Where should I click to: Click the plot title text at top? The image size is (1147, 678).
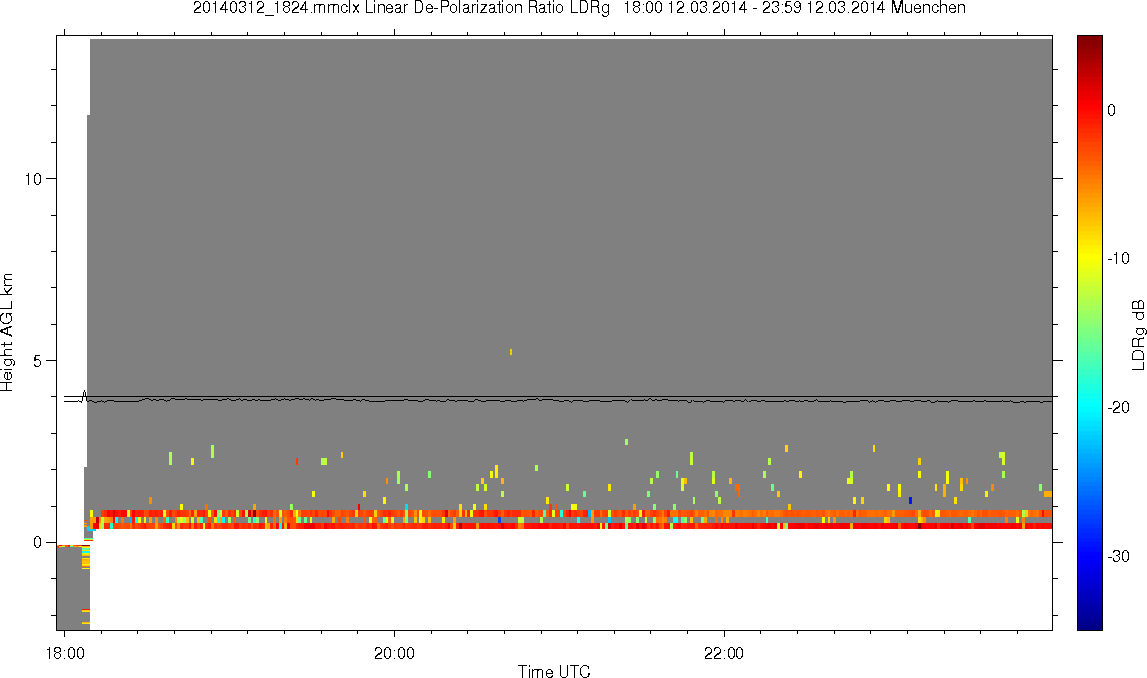(579, 8)
